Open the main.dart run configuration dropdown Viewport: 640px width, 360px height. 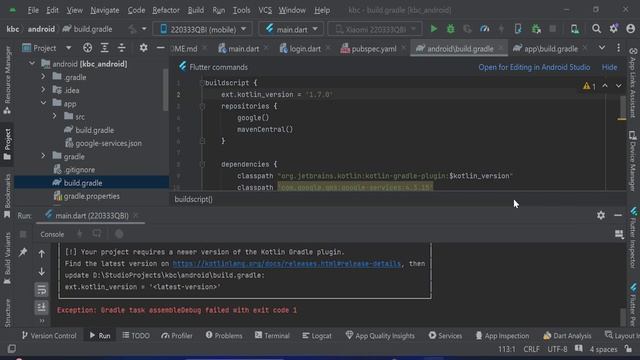tap(291, 29)
